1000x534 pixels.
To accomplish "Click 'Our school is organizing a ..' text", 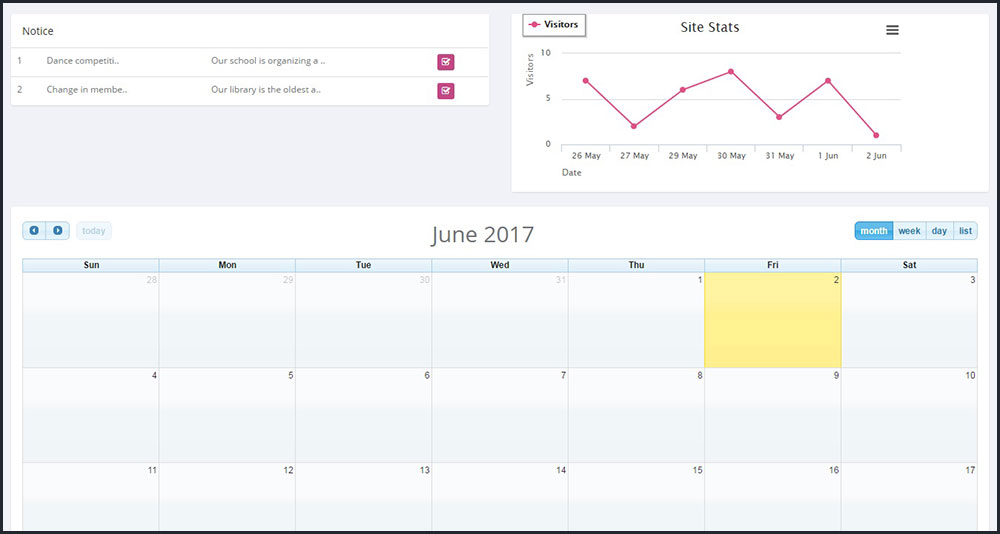I will coord(268,61).
